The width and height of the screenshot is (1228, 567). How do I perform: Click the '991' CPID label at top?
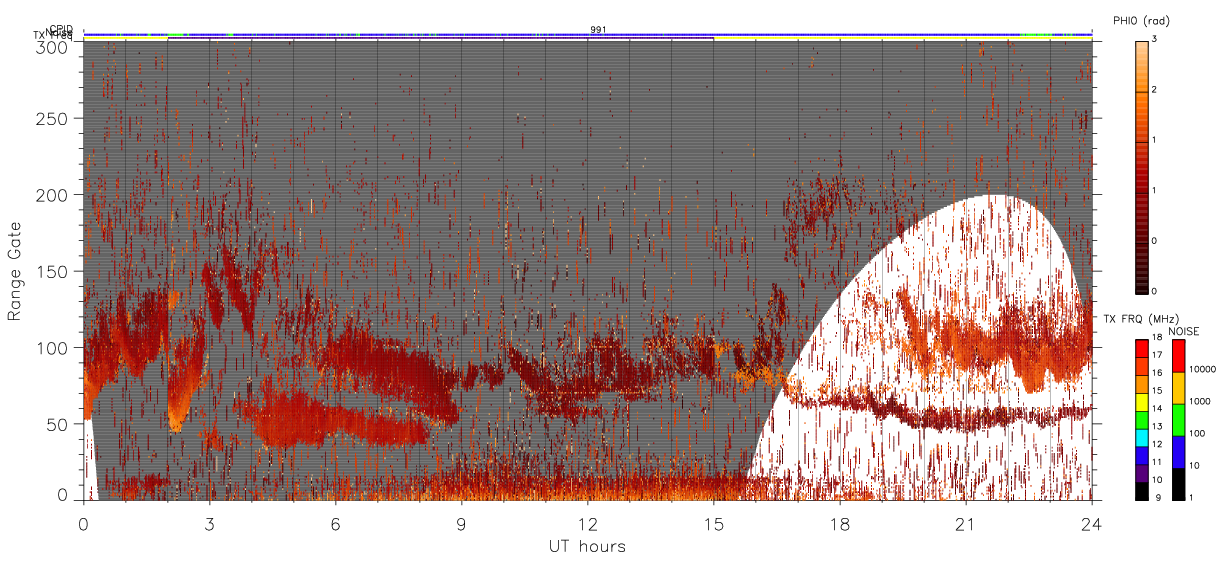(598, 30)
